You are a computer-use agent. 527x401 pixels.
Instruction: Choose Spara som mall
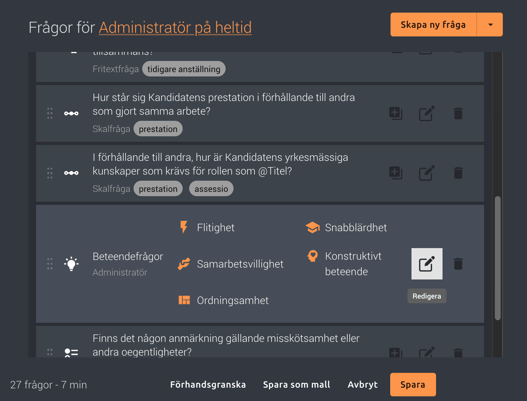coord(296,385)
